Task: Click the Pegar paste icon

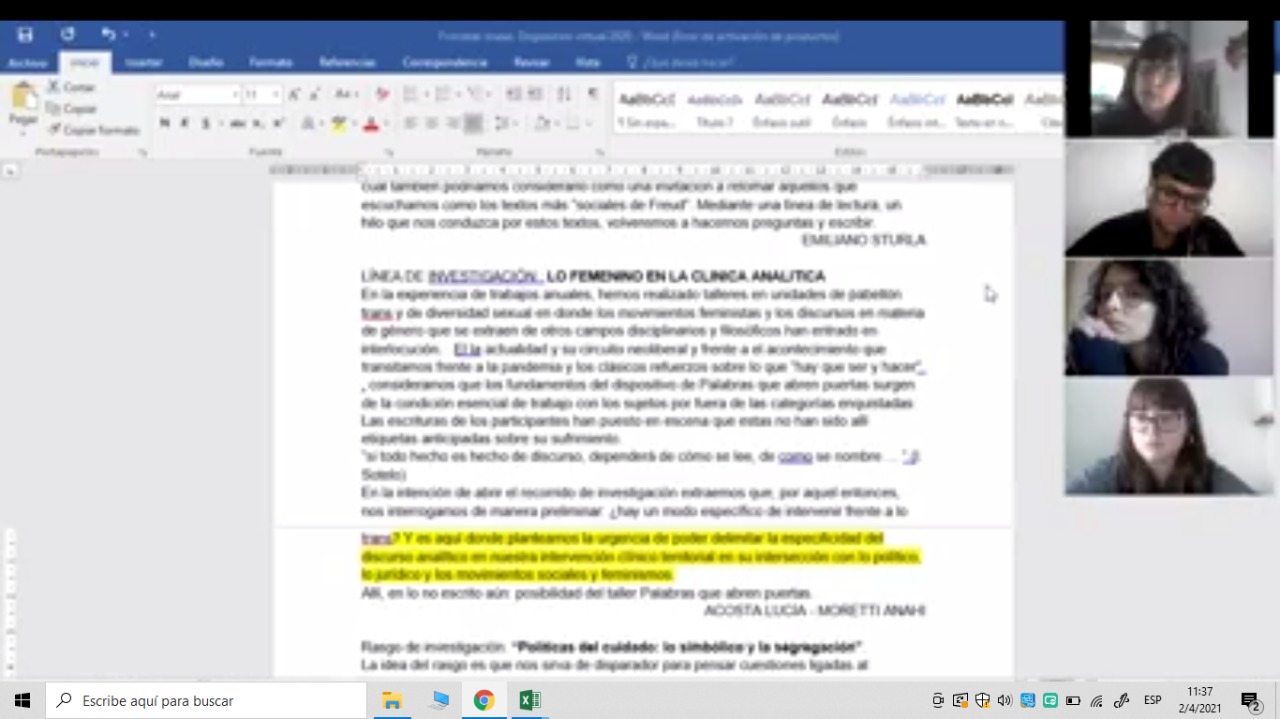Action: (22, 104)
